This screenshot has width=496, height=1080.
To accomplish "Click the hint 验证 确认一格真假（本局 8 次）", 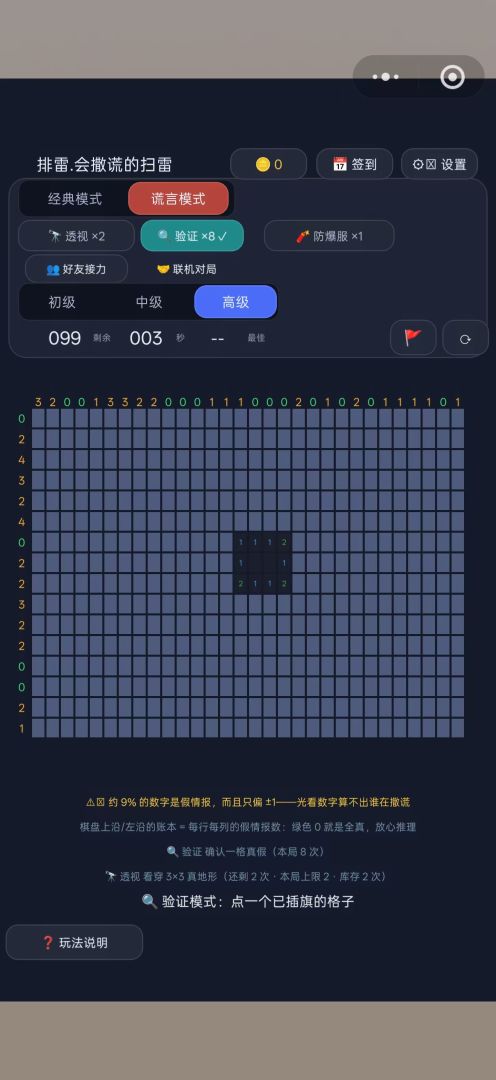I will [x=248, y=851].
